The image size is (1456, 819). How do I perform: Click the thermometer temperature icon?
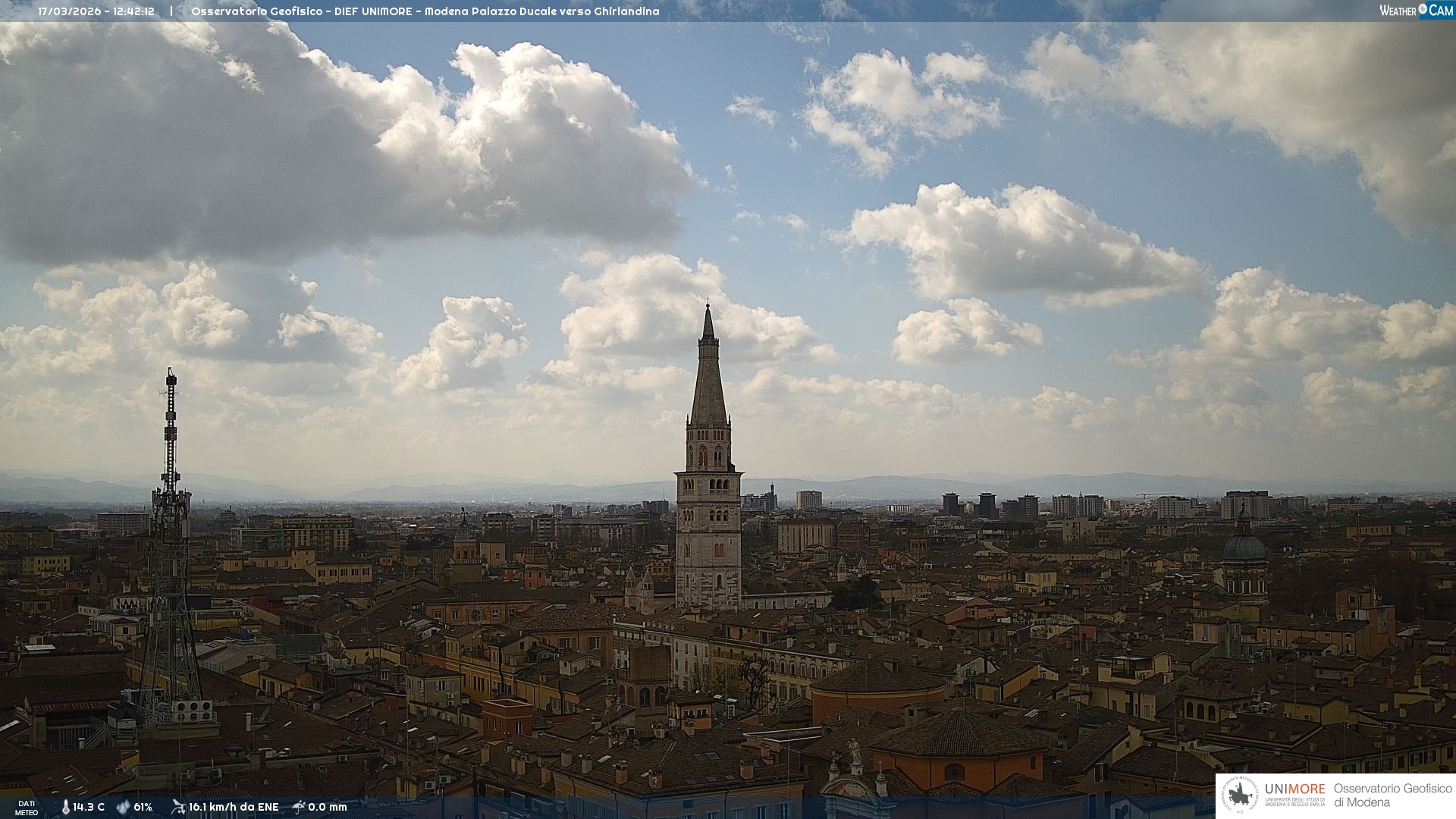click(x=65, y=808)
